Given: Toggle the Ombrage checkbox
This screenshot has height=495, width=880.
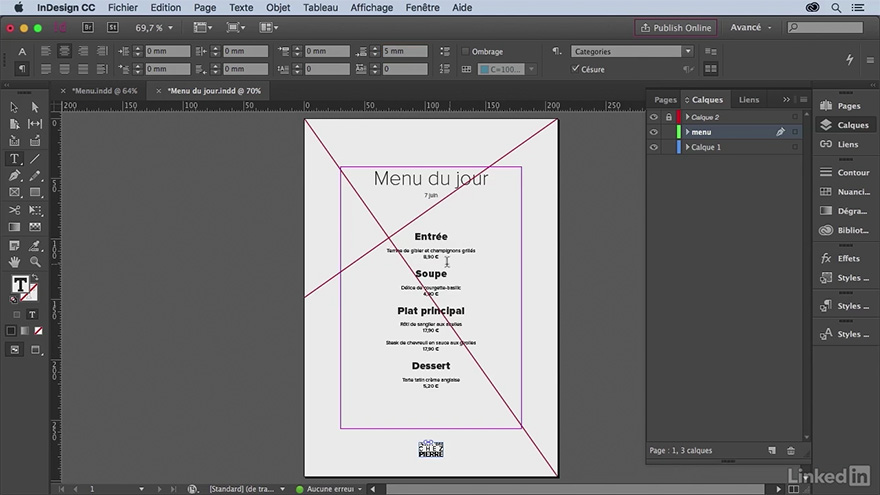Looking at the screenshot, I should 465,52.
